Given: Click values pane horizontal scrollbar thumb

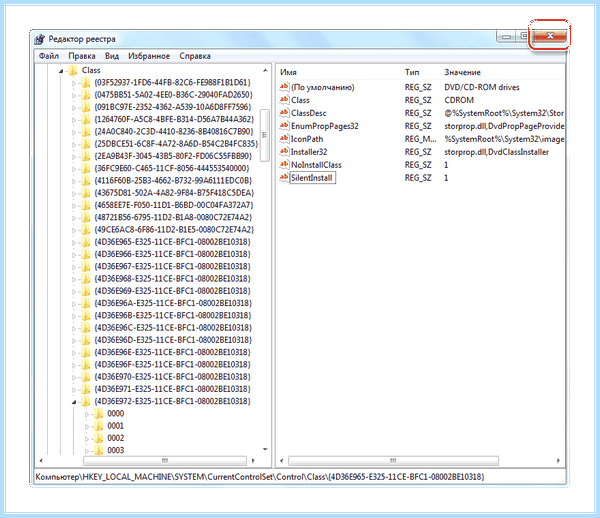Looking at the screenshot, I should point(393,461).
